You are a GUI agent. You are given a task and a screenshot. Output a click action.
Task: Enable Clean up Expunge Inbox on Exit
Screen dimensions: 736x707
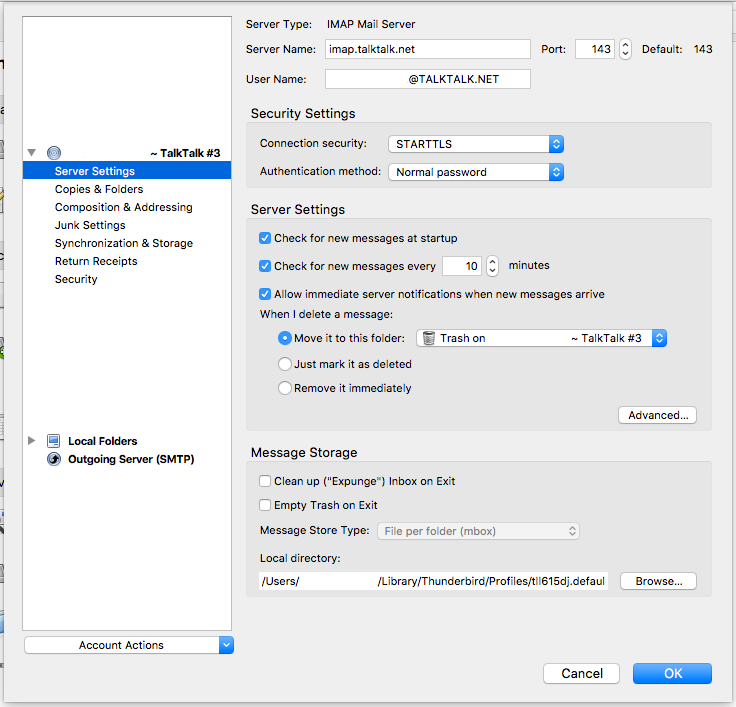pyautogui.click(x=265, y=481)
